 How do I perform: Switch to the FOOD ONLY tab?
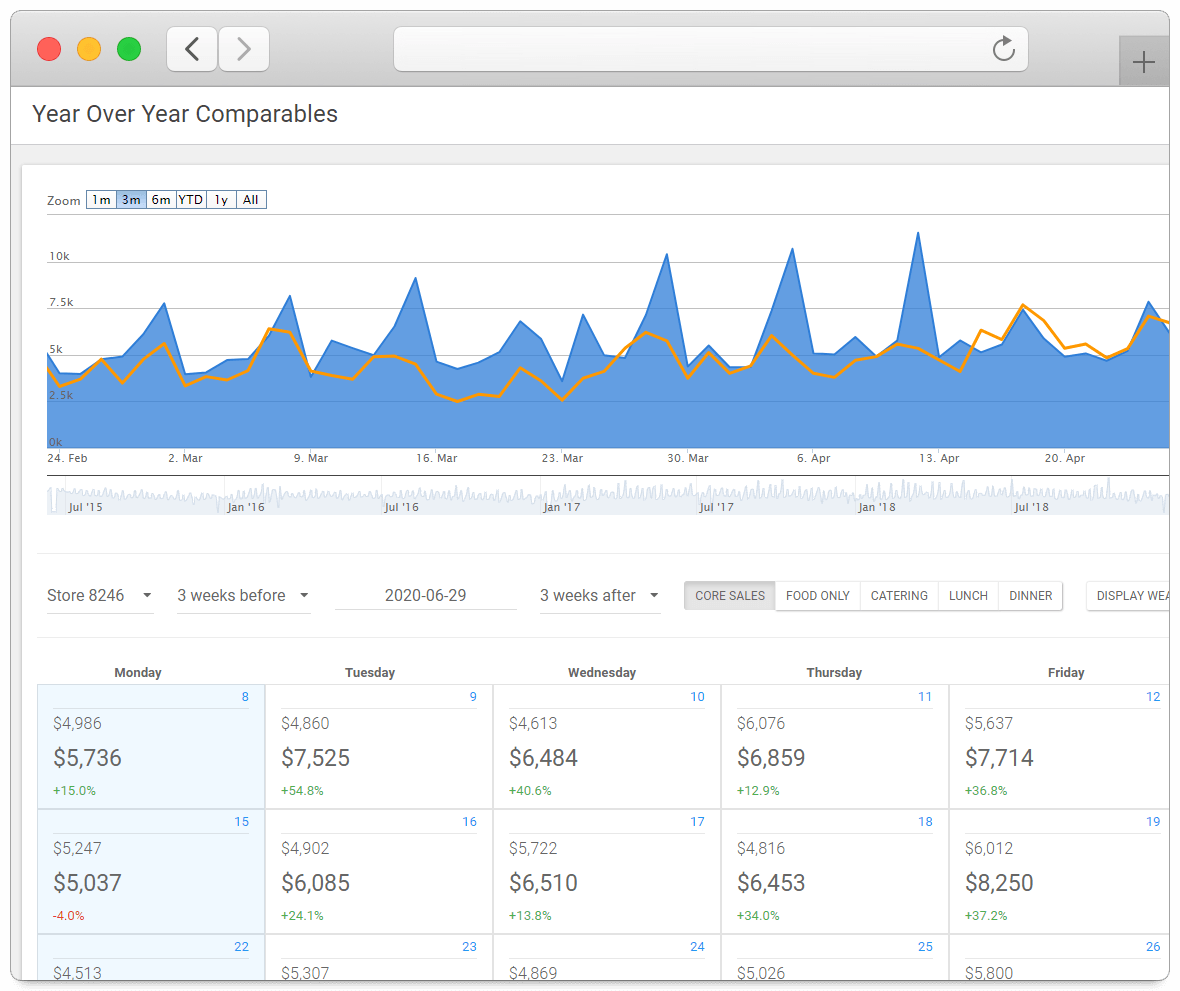click(x=817, y=595)
